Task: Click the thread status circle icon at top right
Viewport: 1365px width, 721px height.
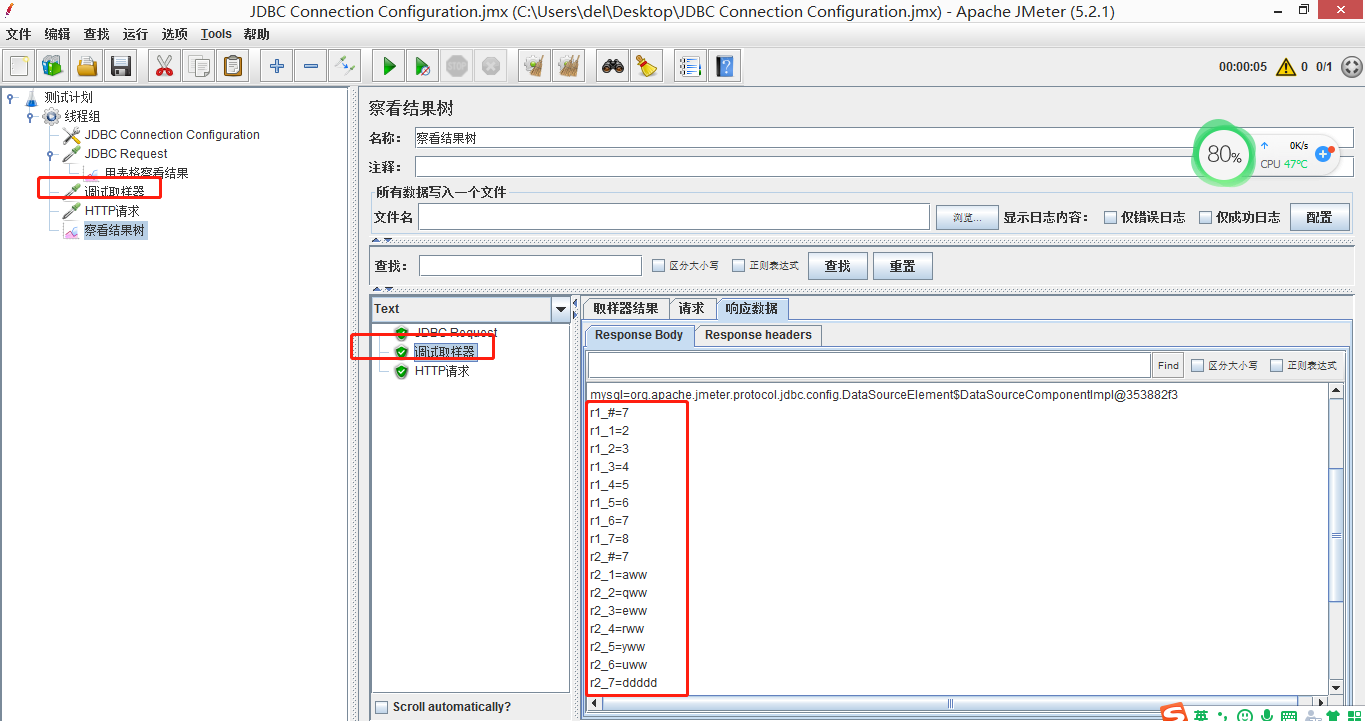Action: [1350, 67]
